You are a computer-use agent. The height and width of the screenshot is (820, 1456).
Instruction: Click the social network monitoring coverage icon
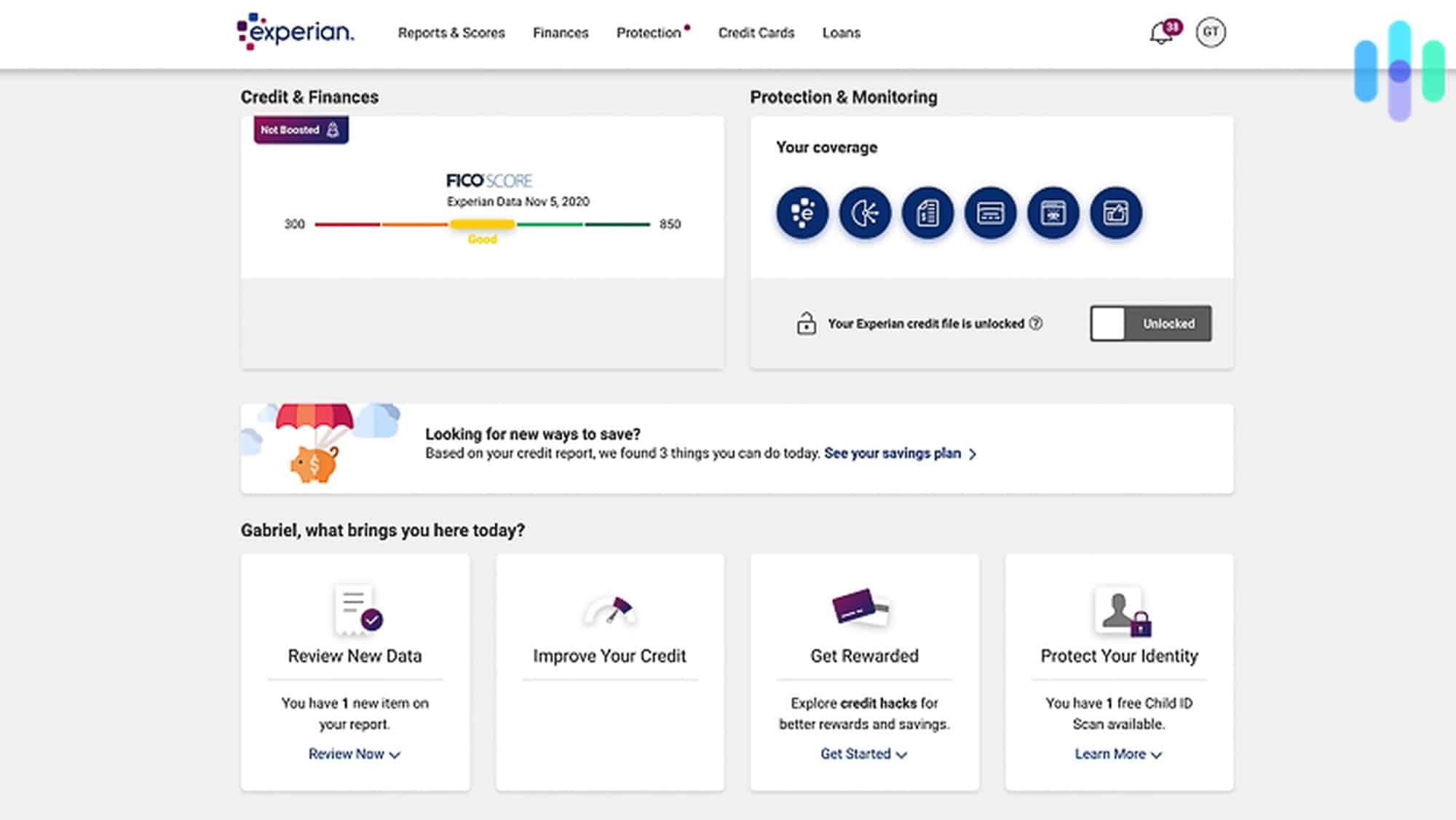(1115, 213)
